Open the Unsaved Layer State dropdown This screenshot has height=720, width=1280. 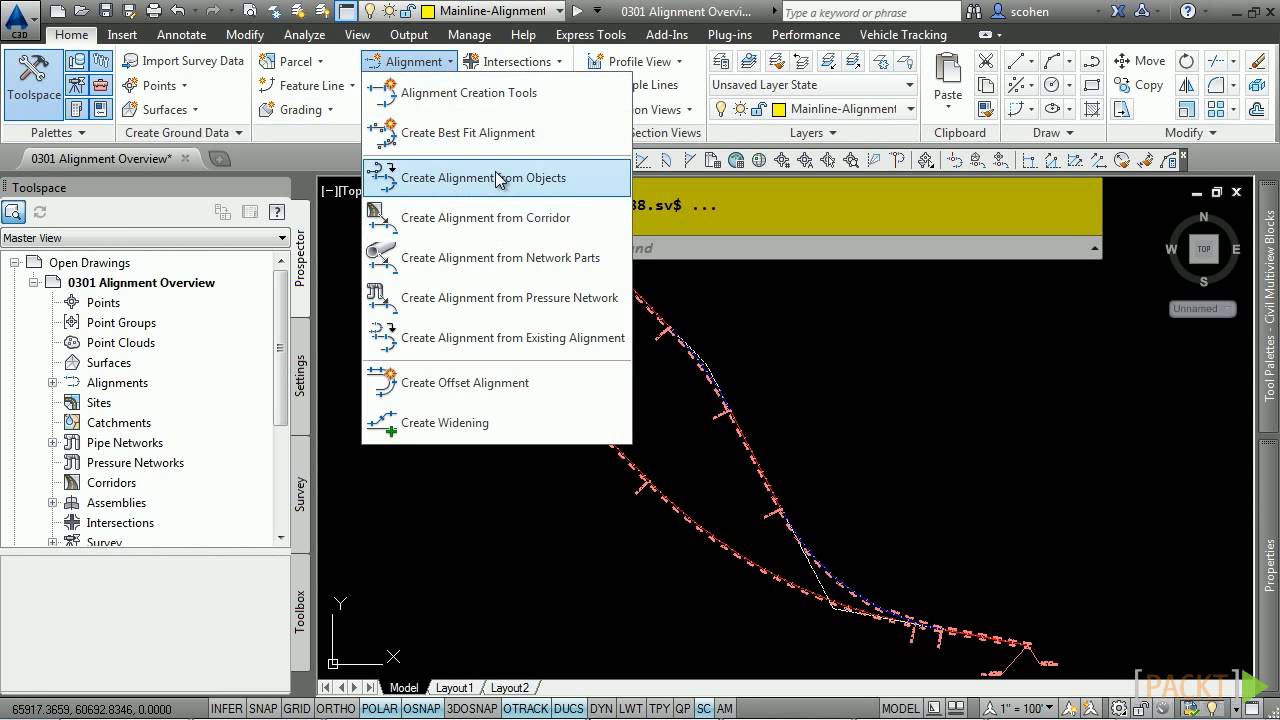(x=813, y=85)
